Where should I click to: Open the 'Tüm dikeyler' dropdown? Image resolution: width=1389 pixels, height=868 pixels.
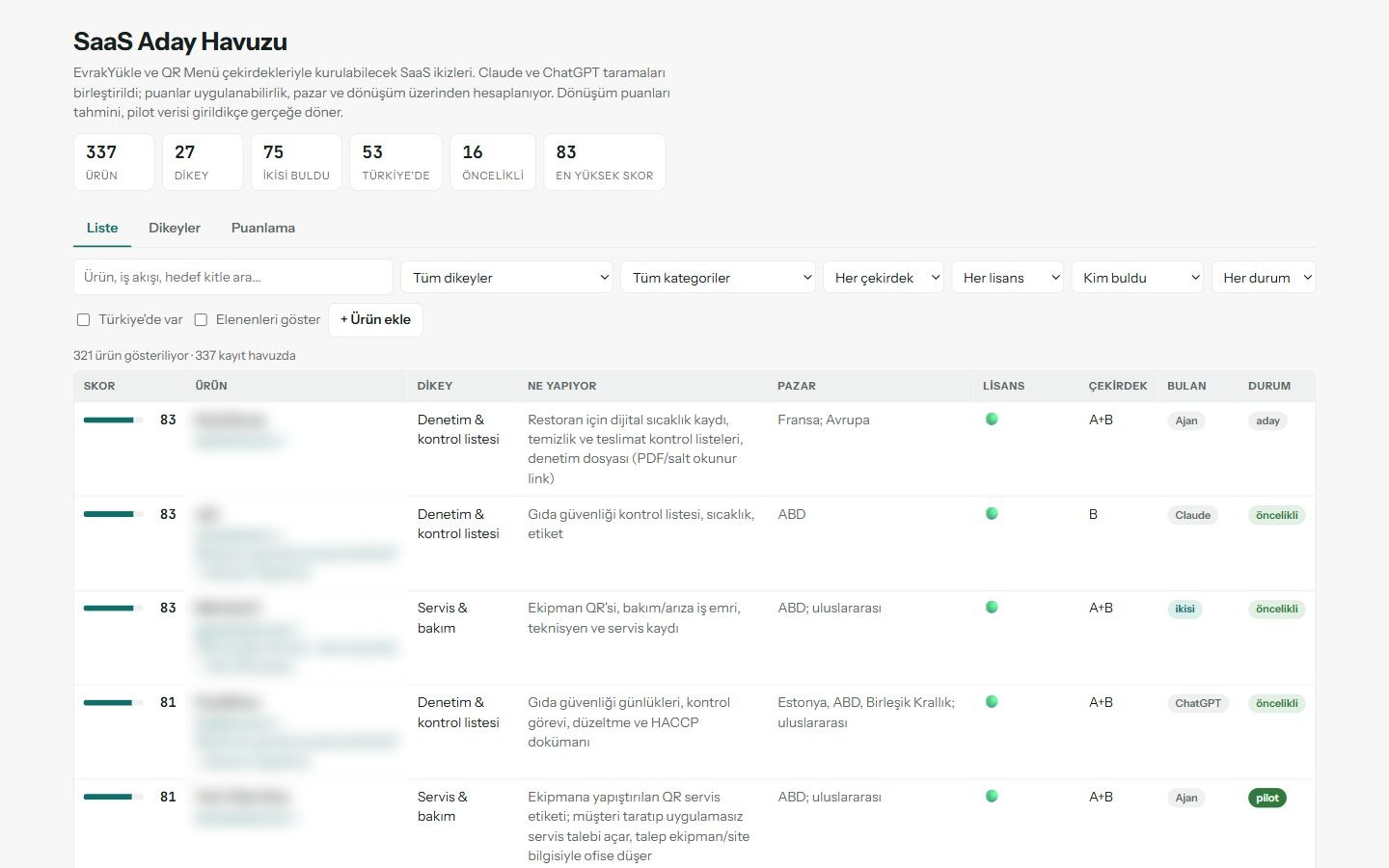(x=506, y=278)
